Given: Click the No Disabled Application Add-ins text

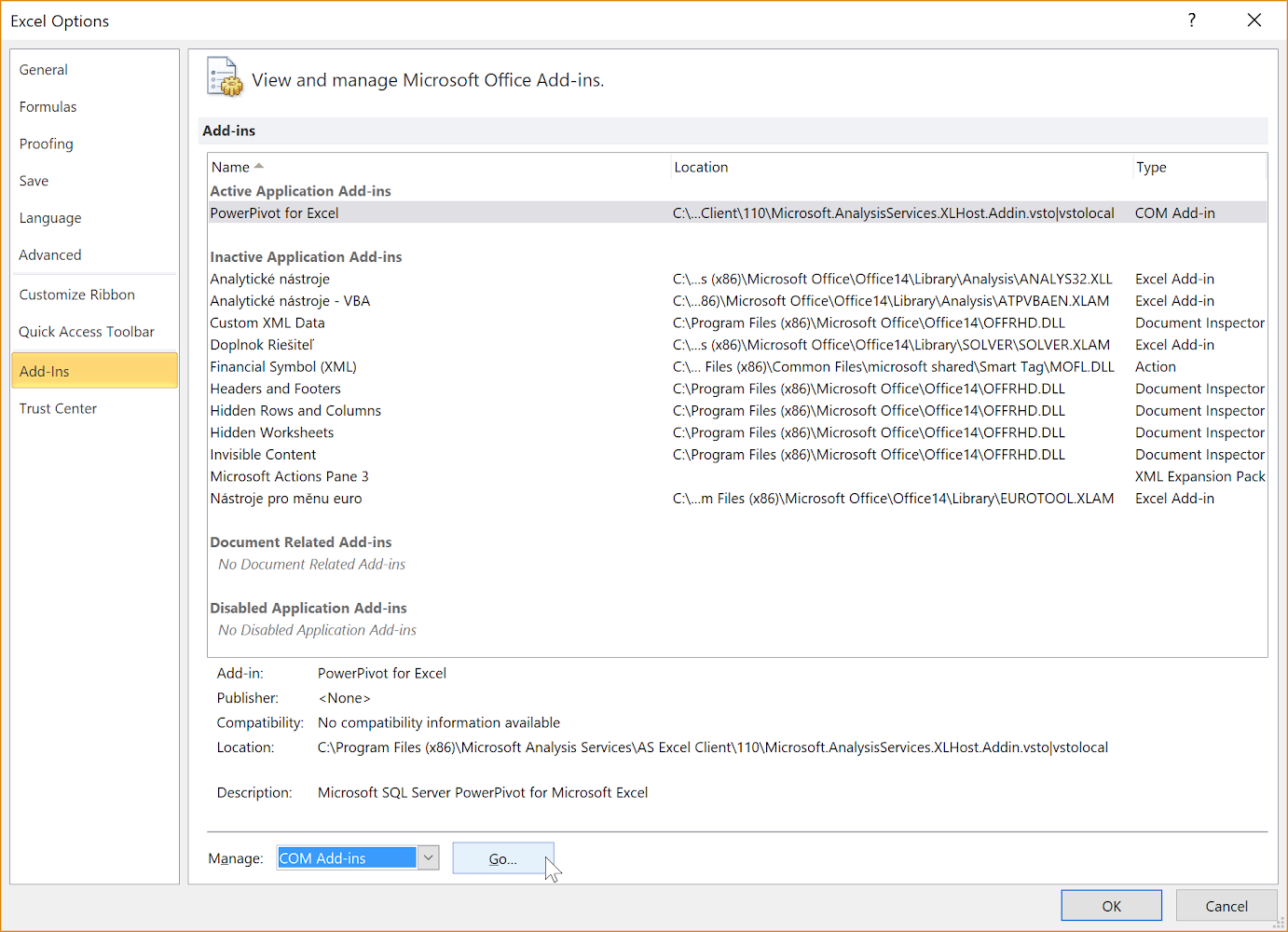Looking at the screenshot, I should point(317,631).
